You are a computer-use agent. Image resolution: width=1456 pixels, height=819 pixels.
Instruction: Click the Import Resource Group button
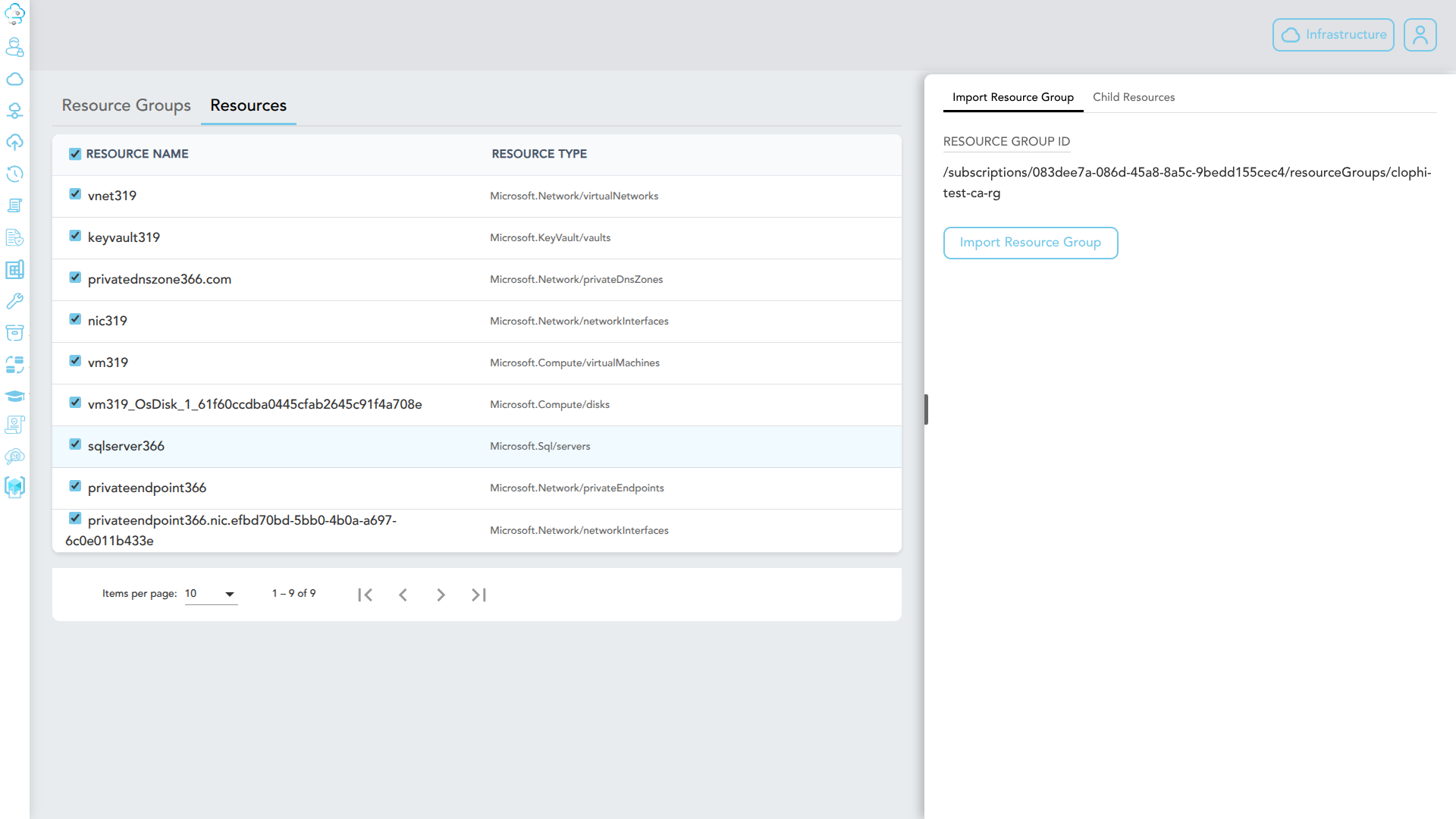click(1030, 243)
